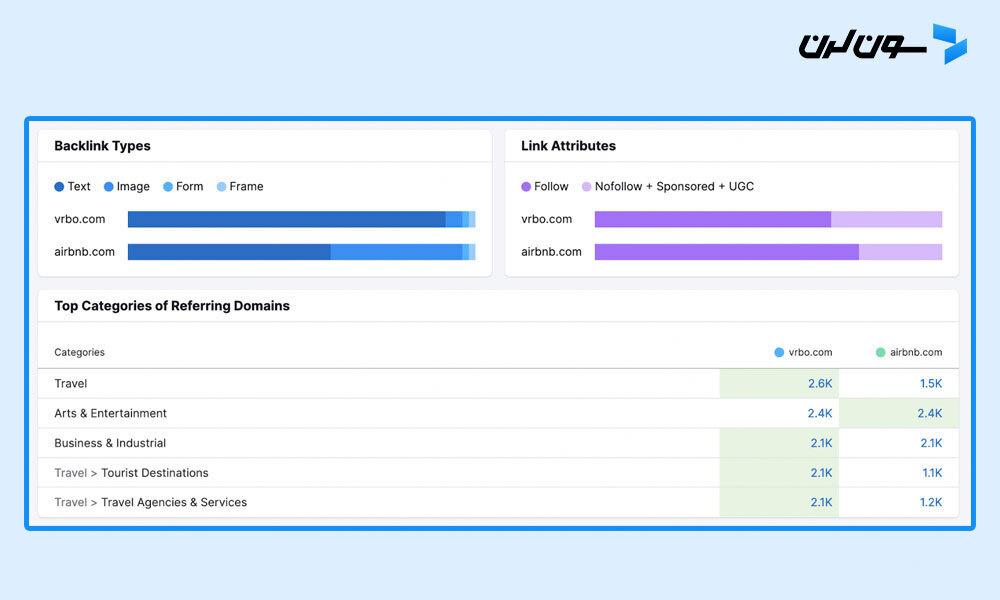
Task: Click vrbo.com label in Link Attributes
Action: (547, 219)
